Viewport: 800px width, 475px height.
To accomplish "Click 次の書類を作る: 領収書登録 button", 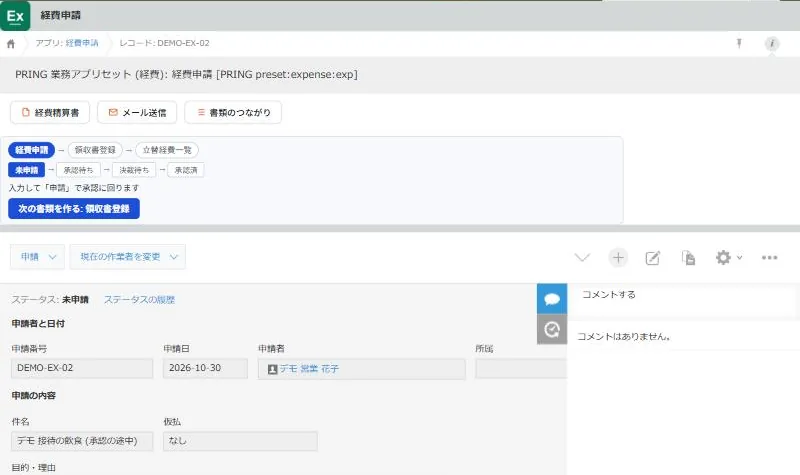I will (74, 209).
